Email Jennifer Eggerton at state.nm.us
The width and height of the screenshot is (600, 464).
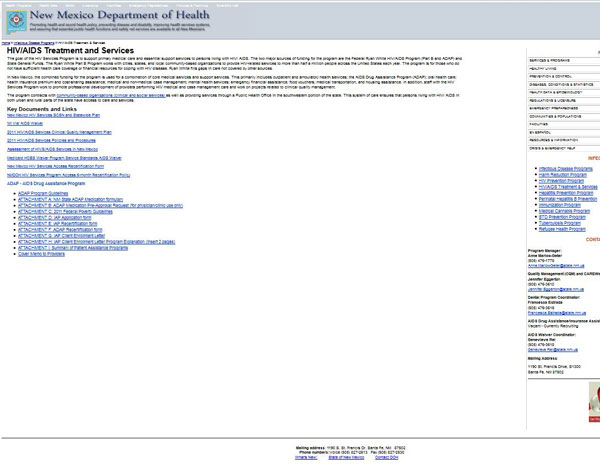(x=556, y=290)
